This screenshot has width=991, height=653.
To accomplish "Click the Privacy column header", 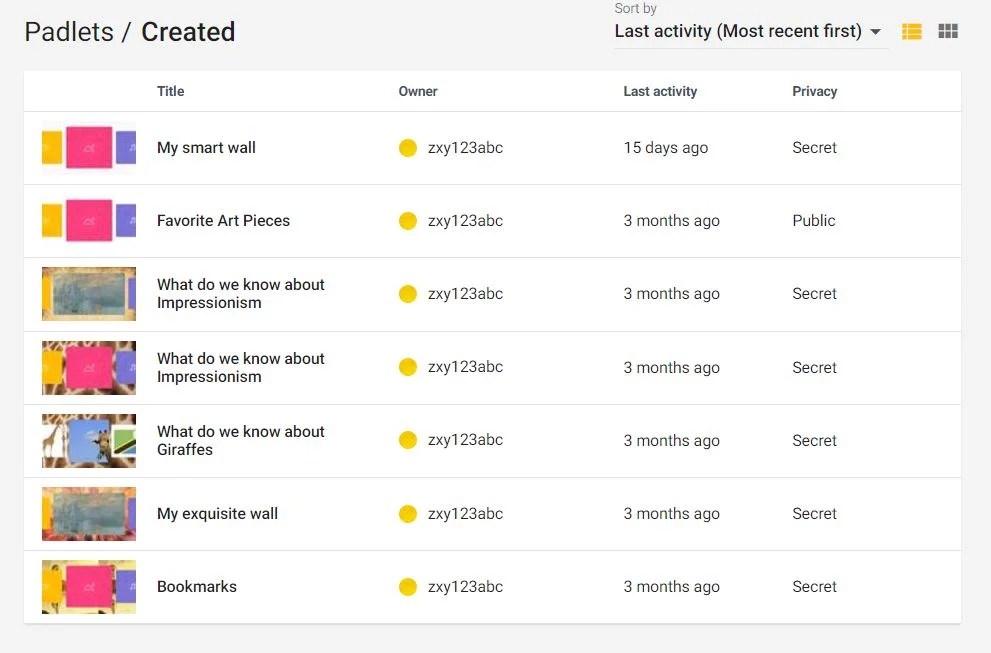I will [x=814, y=91].
